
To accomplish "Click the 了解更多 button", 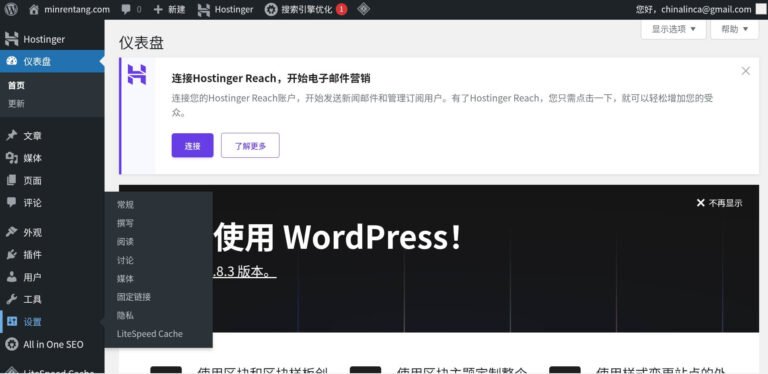I will point(250,145).
